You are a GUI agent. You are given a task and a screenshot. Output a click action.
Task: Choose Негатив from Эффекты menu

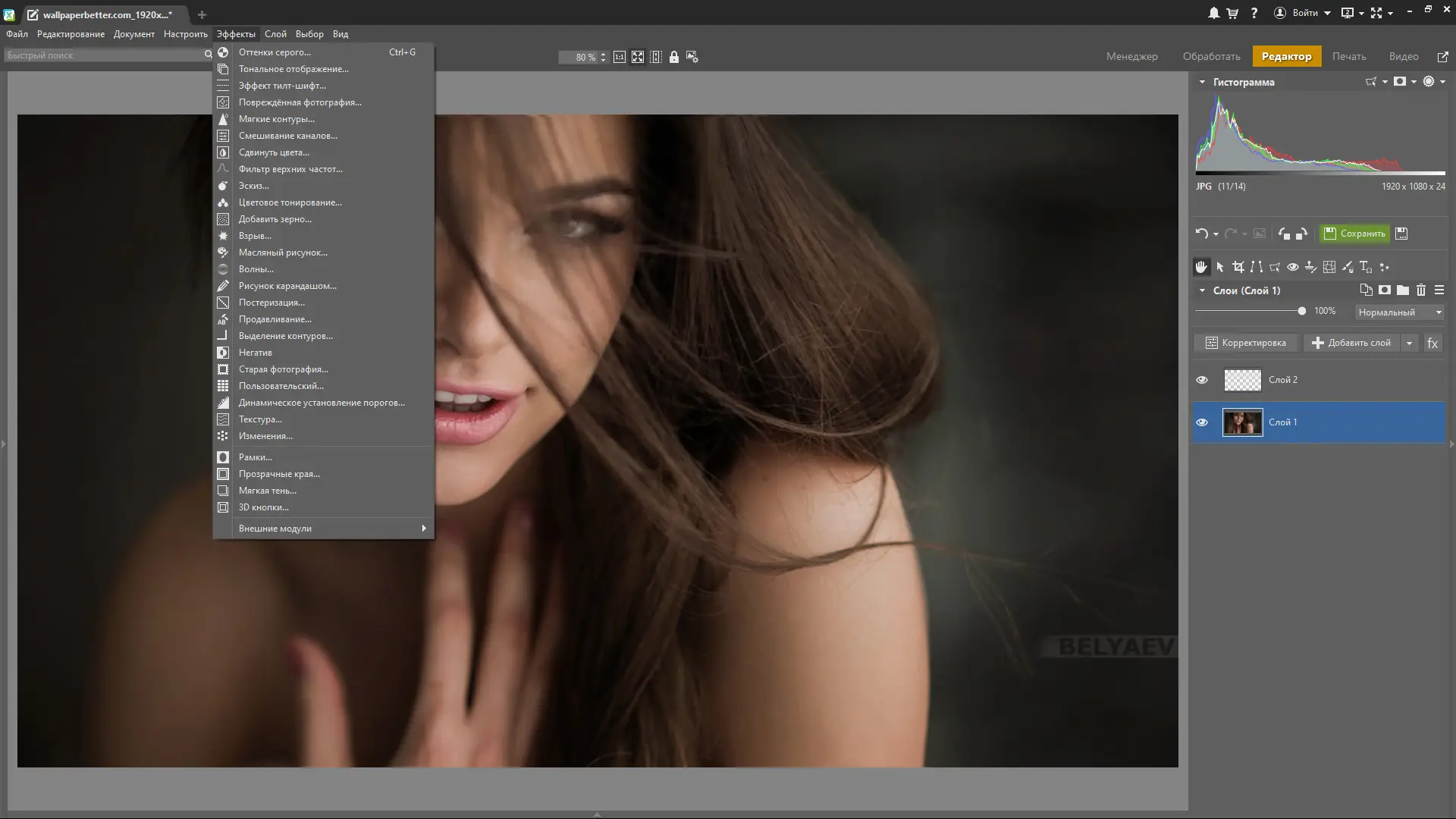point(256,353)
